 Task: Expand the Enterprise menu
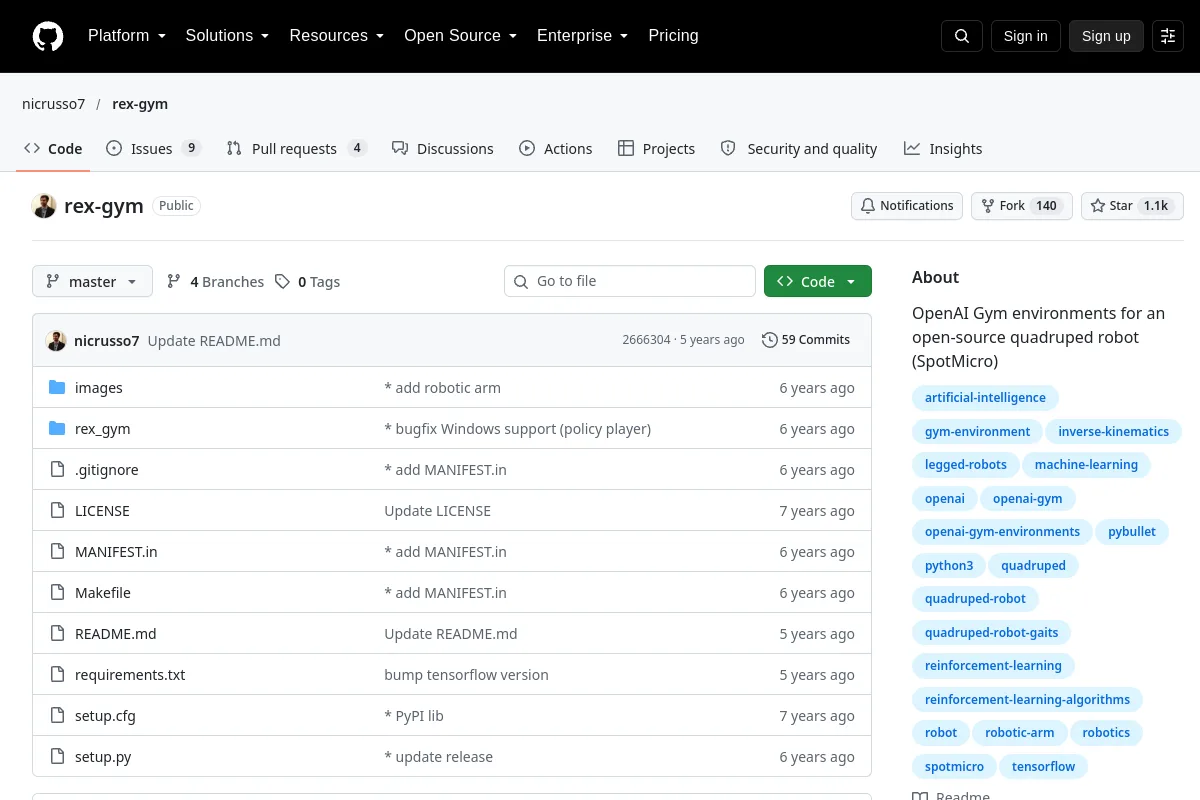[582, 36]
